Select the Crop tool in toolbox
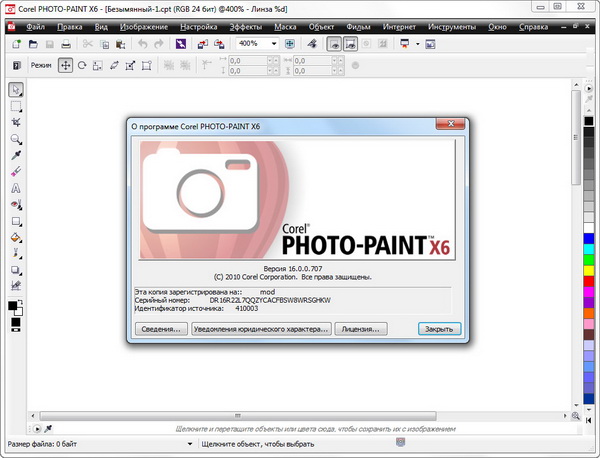 (16, 122)
